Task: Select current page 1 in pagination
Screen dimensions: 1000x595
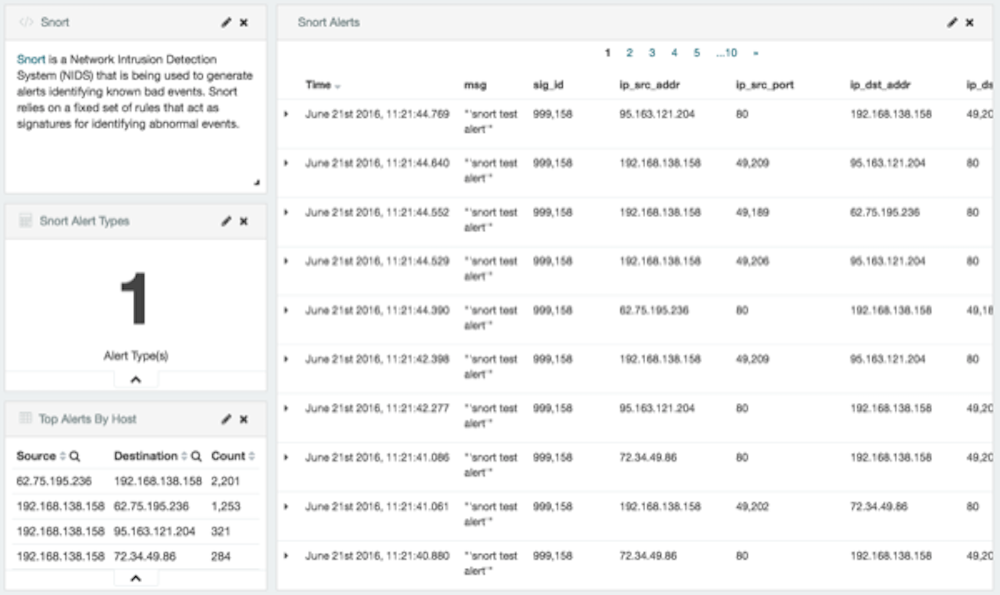Action: (607, 53)
